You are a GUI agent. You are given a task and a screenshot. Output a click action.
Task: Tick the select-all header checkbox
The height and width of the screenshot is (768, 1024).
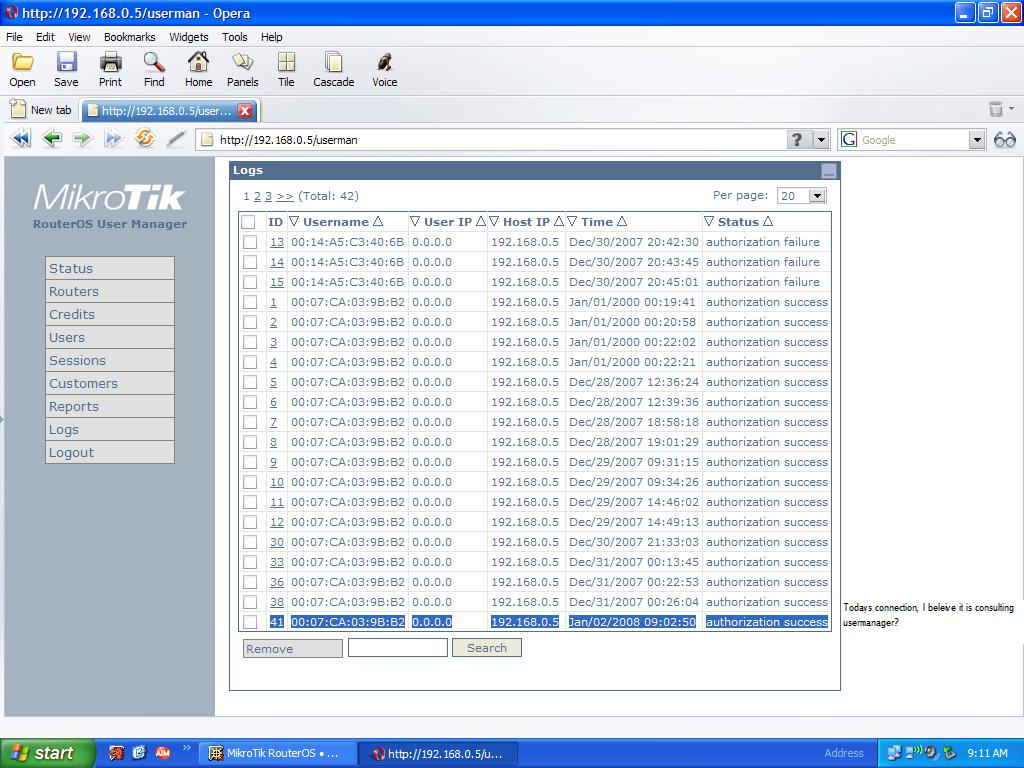click(248, 222)
